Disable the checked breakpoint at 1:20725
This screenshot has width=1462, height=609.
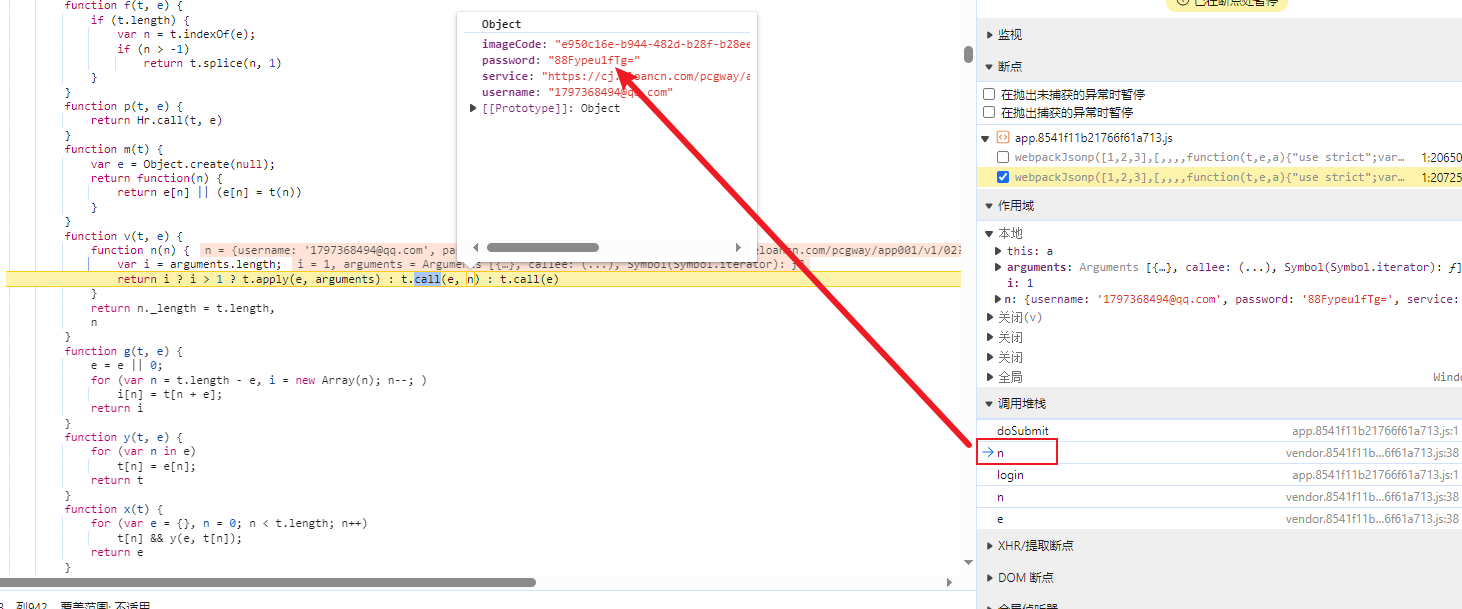pos(1003,177)
